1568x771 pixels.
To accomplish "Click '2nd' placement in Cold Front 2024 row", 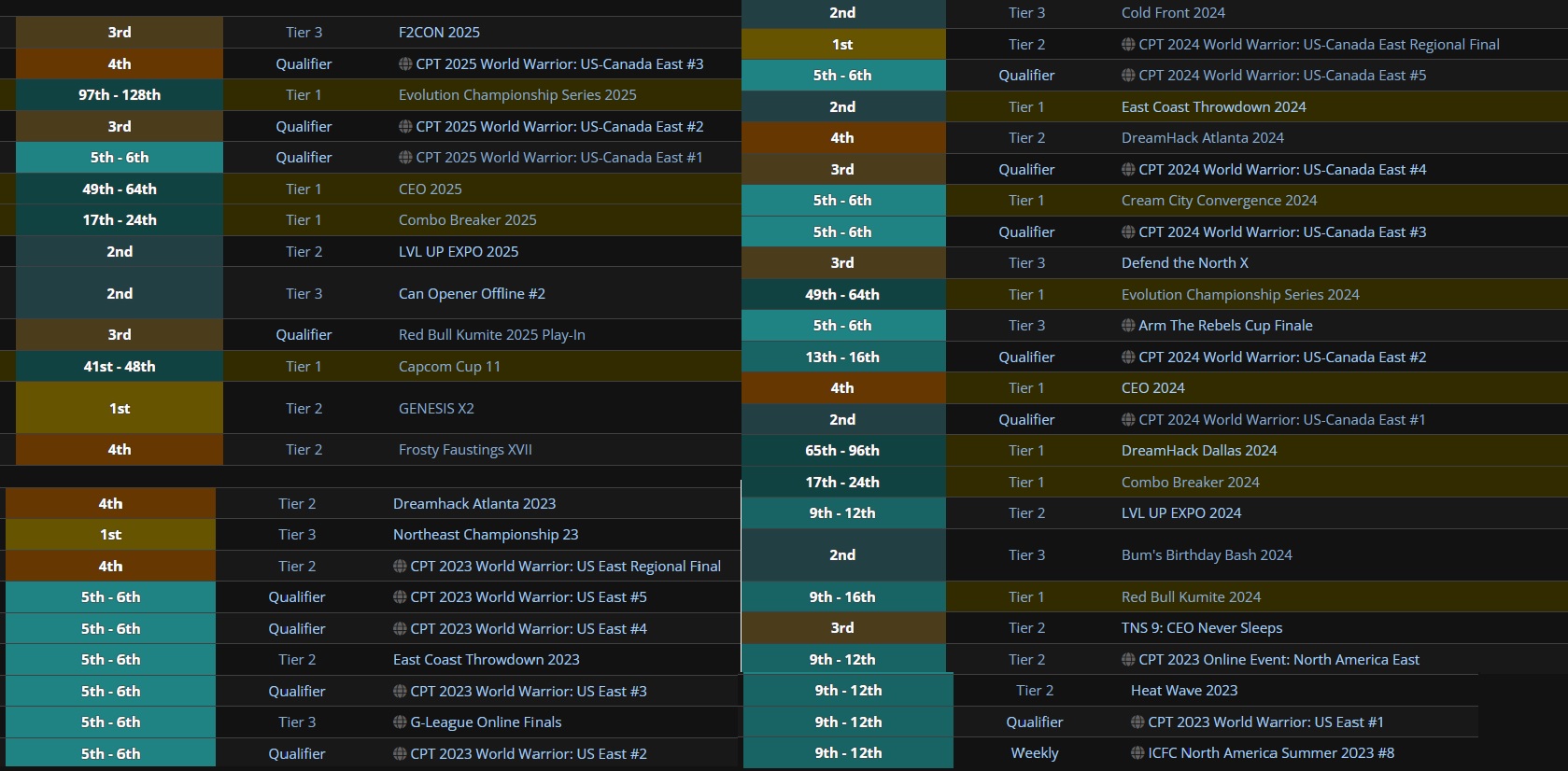I will (x=842, y=13).
